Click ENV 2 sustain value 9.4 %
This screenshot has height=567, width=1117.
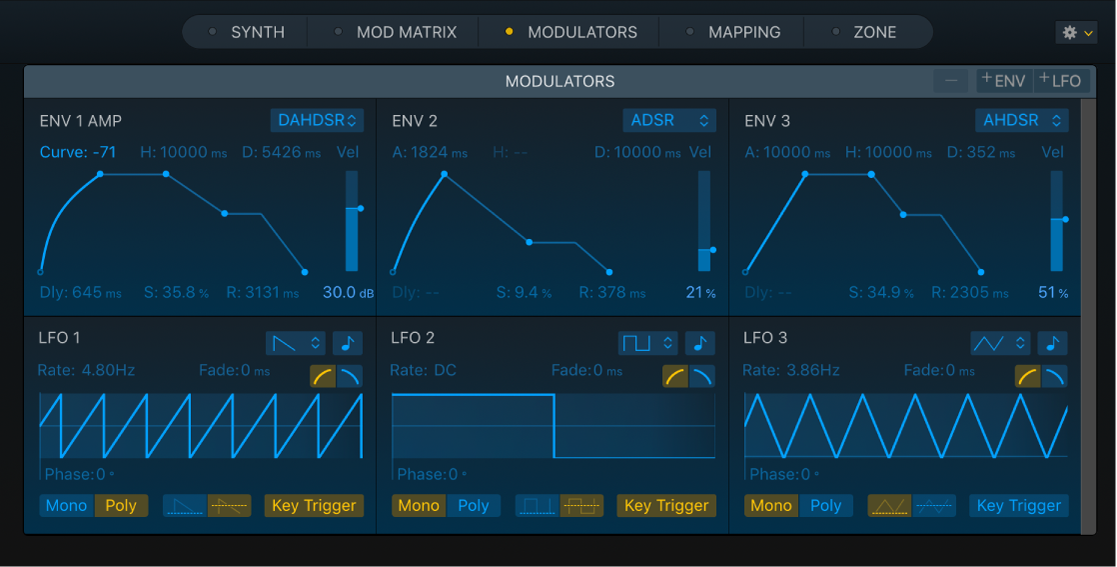(524, 293)
